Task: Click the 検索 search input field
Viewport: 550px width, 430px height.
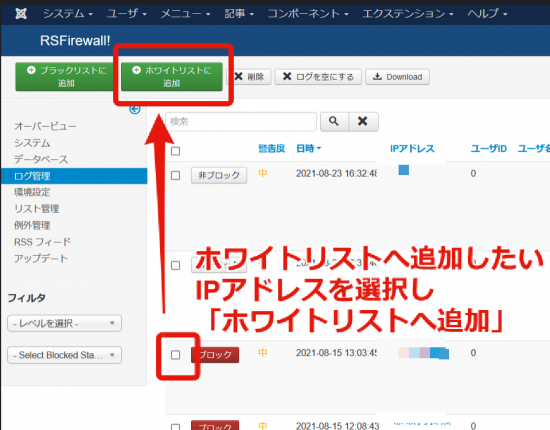Action: (241, 121)
